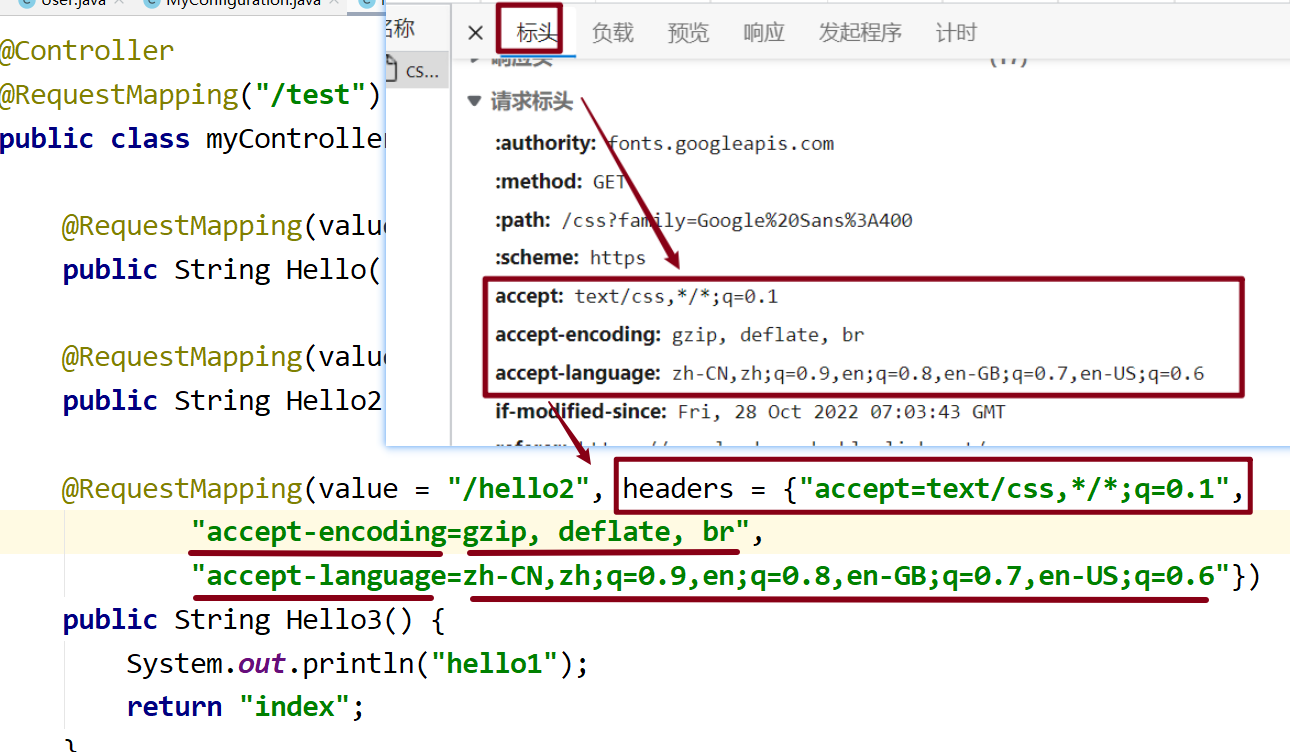Open the 发起程序 tab

[860, 33]
